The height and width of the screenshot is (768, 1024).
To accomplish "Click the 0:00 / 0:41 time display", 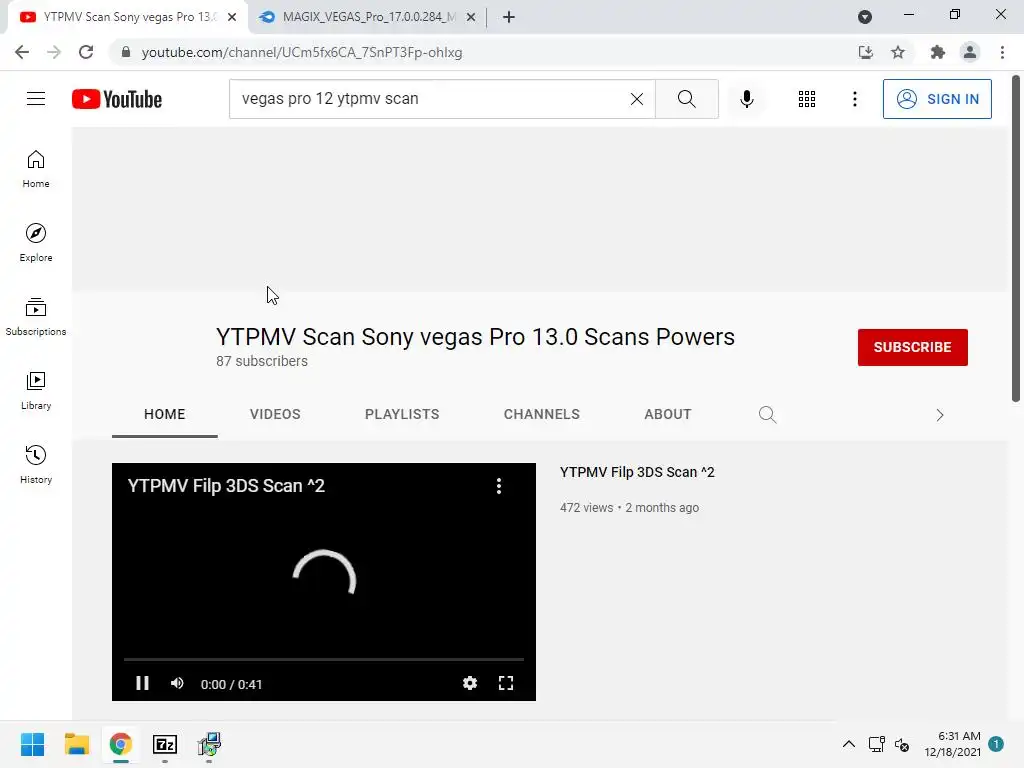I will pyautogui.click(x=231, y=684).
